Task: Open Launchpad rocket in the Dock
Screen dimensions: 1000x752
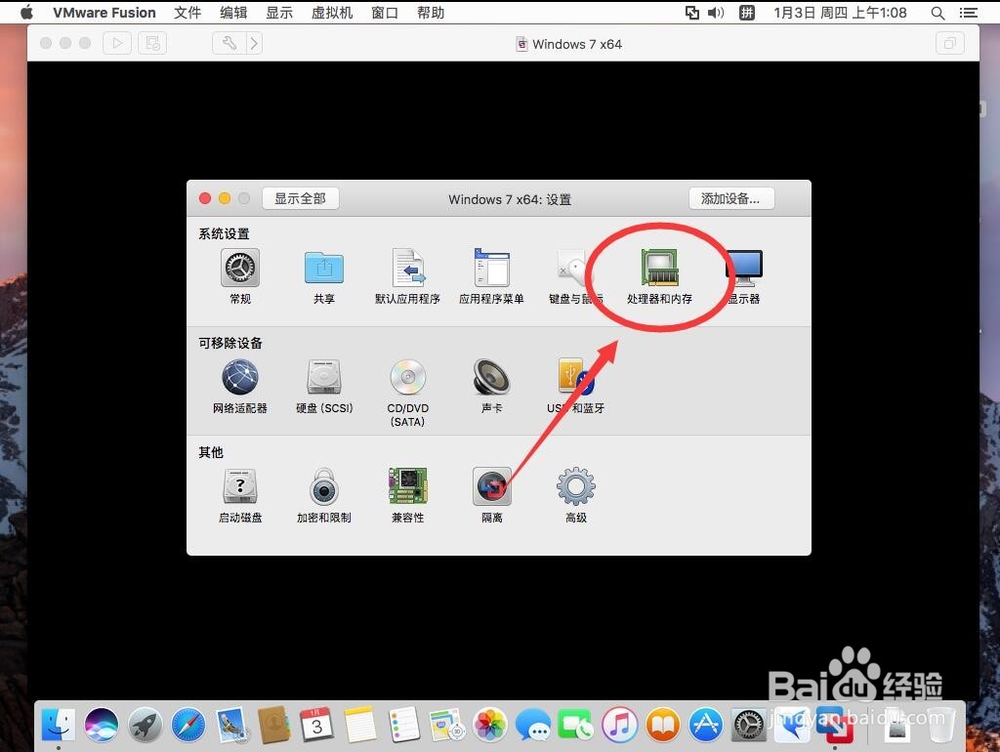Action: (145, 725)
